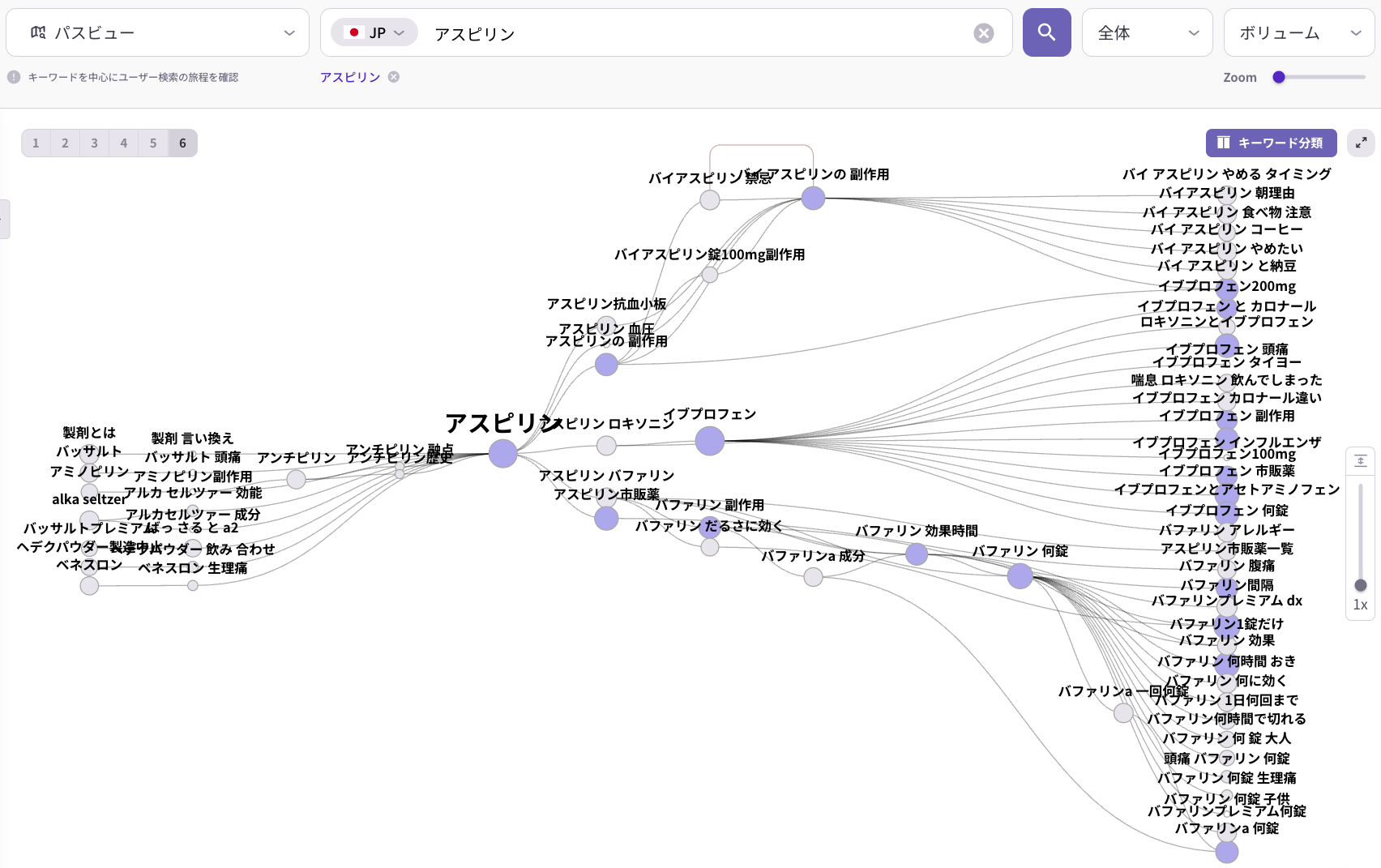This screenshot has width=1381, height=868.
Task: Click the イブプロフェン node circle
Action: point(709,441)
